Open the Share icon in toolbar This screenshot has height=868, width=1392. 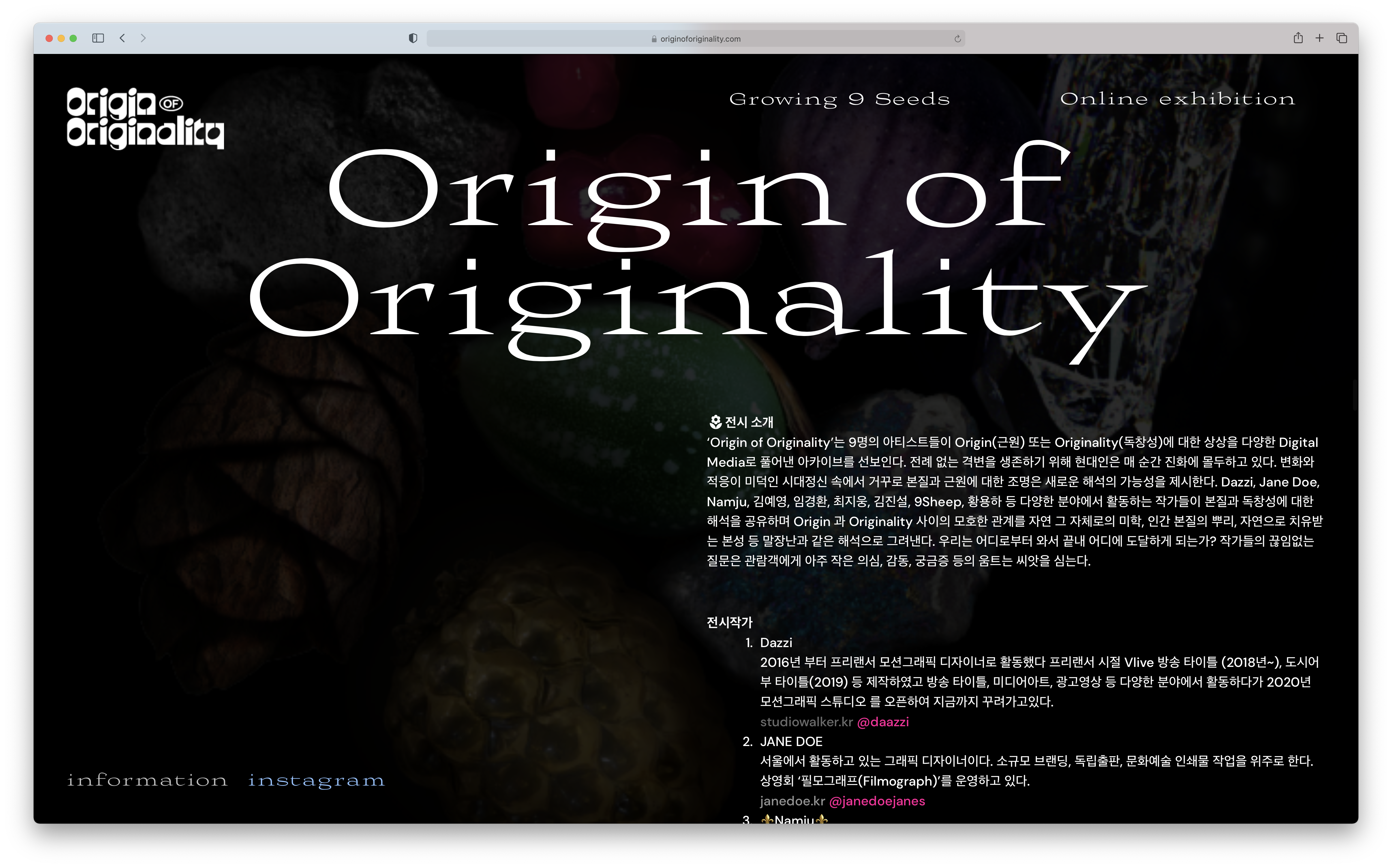[x=1298, y=38]
